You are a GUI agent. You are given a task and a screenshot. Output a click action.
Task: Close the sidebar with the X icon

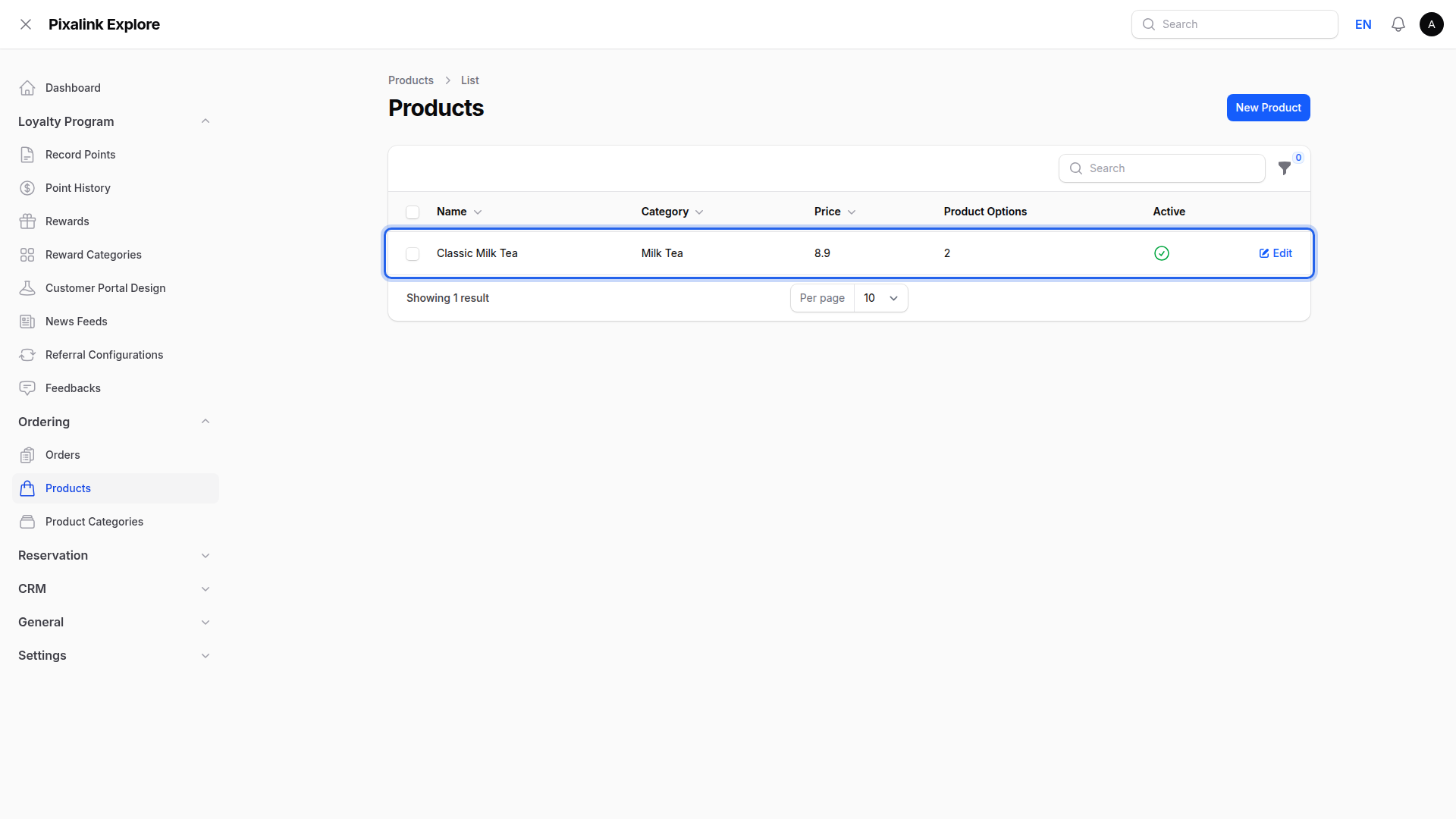coord(26,24)
